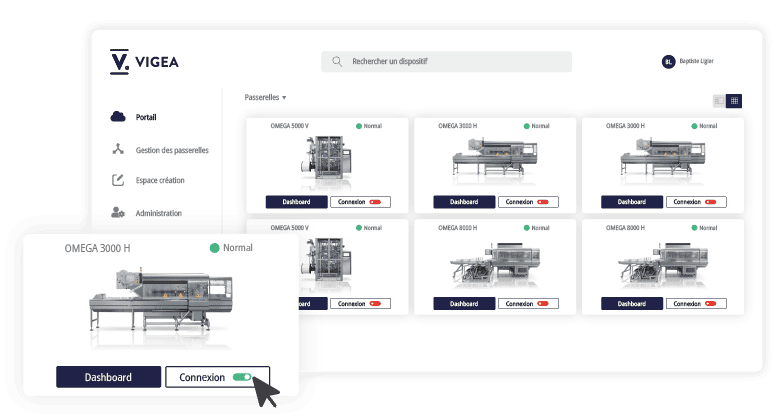Toggle Connexion switch on the middle OMEGA 8000 H card
This screenshot has height=420, width=773.
543,304
